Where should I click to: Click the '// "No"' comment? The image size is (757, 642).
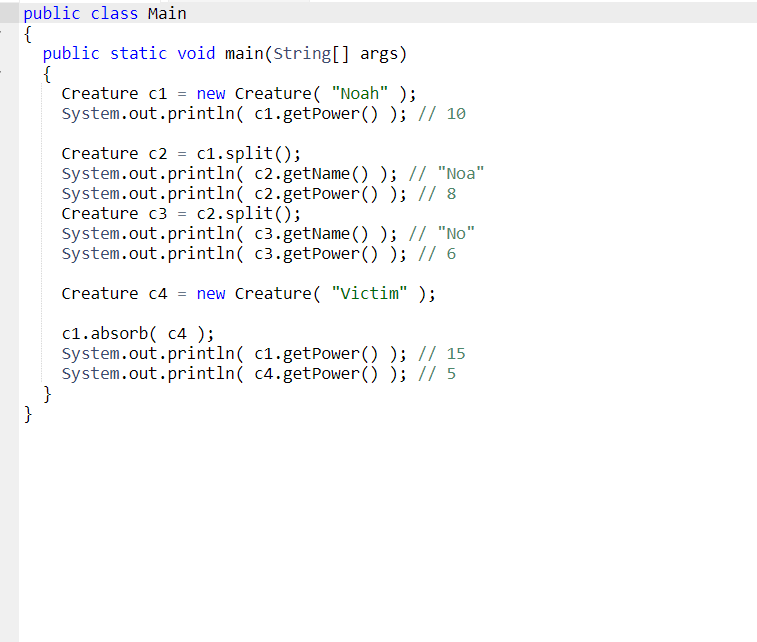point(441,234)
